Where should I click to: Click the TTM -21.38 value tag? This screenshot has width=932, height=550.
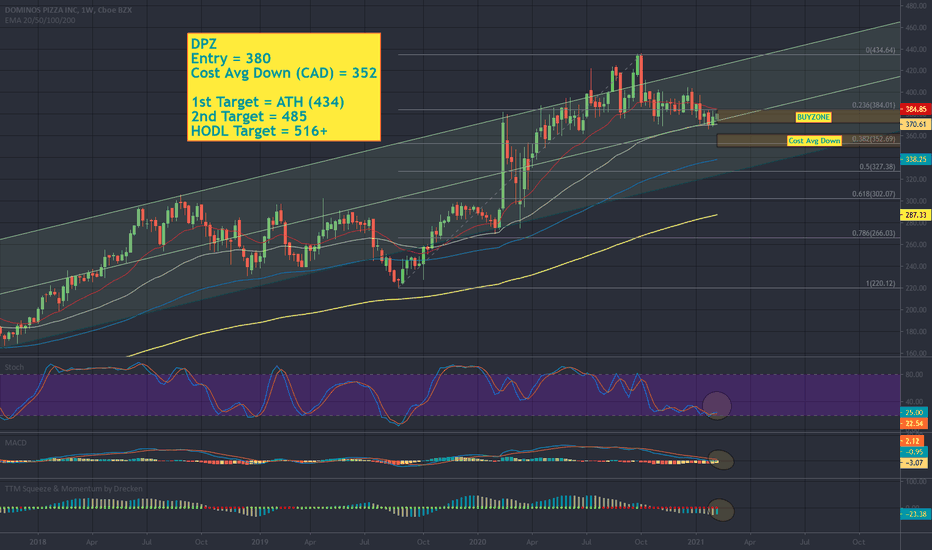point(915,514)
